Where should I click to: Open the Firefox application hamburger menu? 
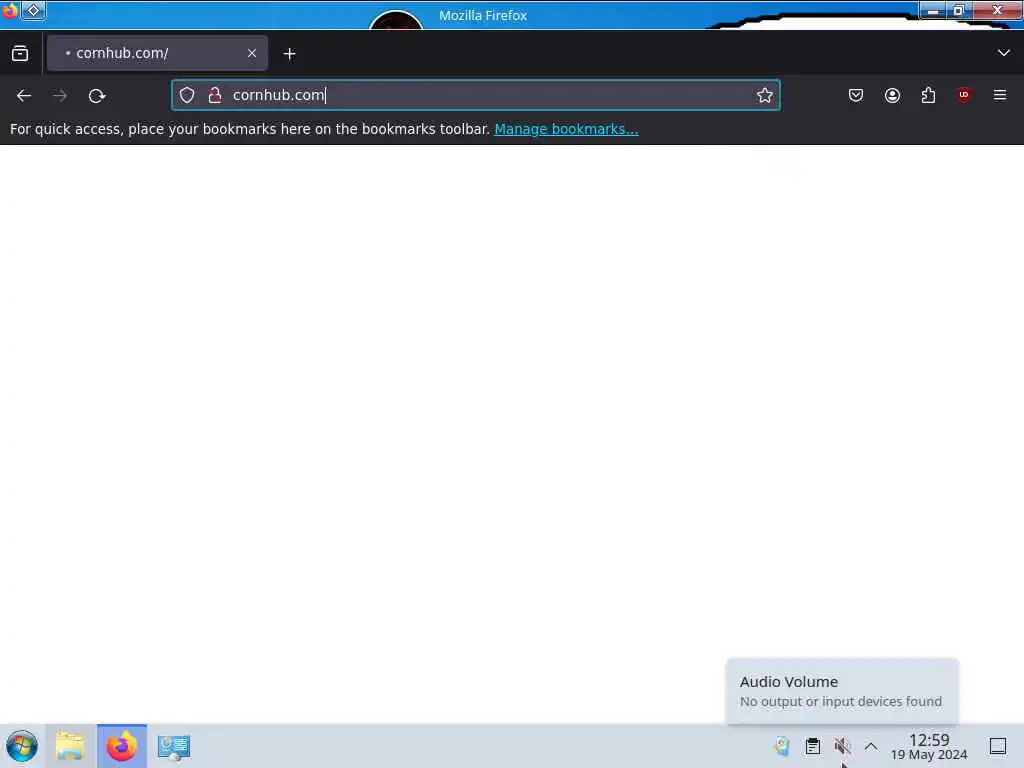coord(1000,95)
